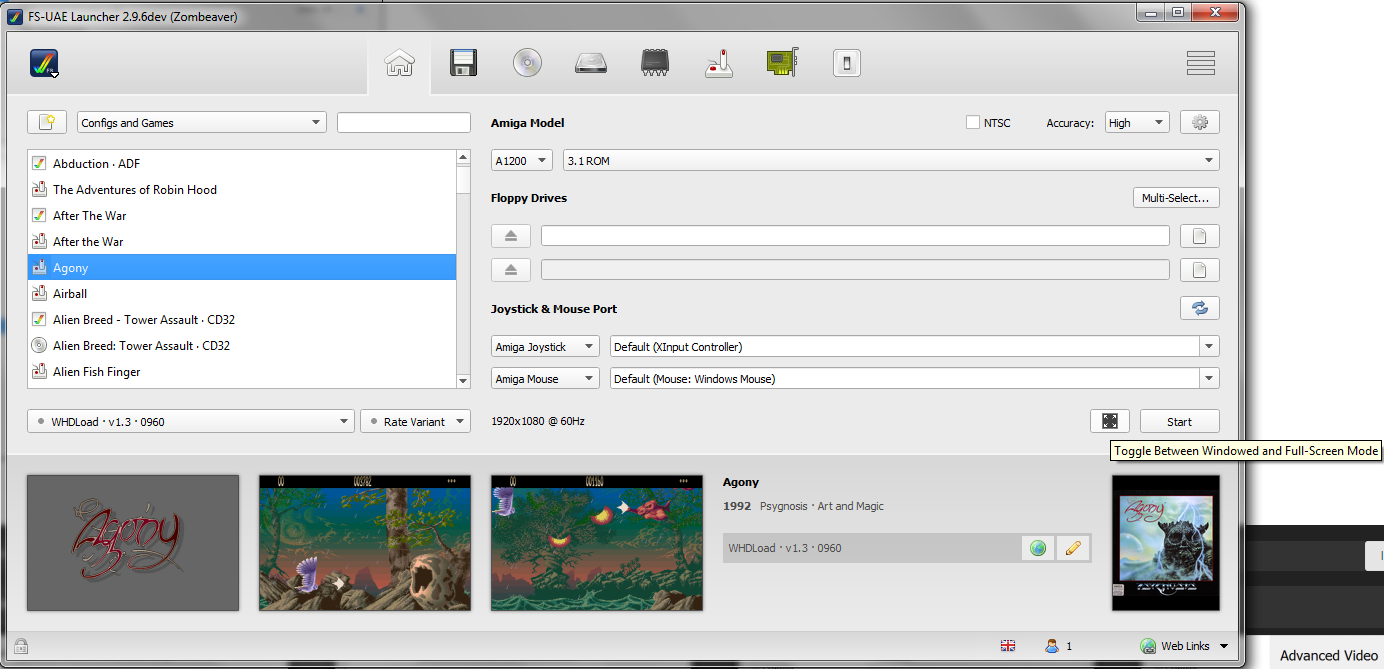Screen dimensions: 1384x669
Task: Open the FS-UAE application menu icon
Action: 44,64
